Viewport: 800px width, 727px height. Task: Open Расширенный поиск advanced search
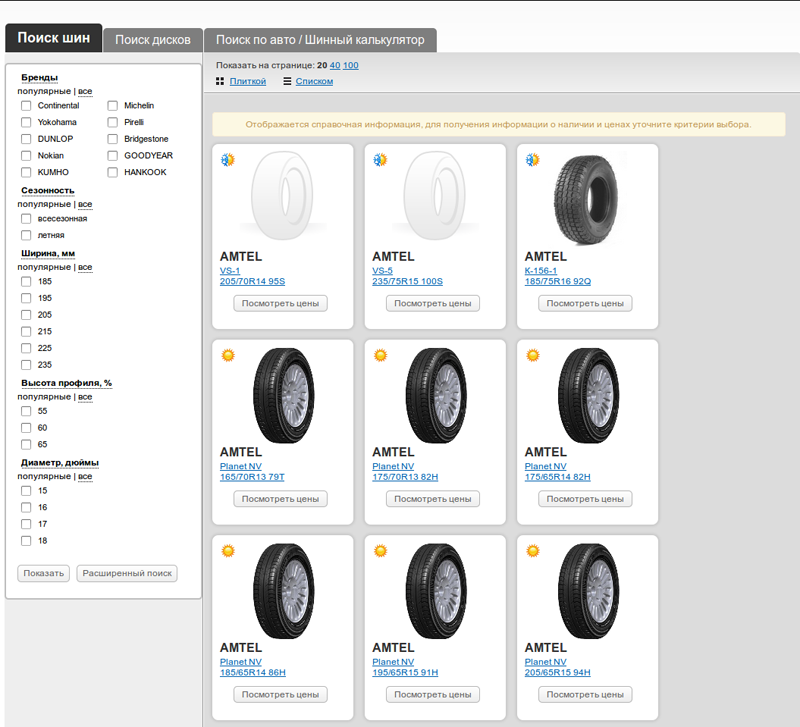(127, 573)
